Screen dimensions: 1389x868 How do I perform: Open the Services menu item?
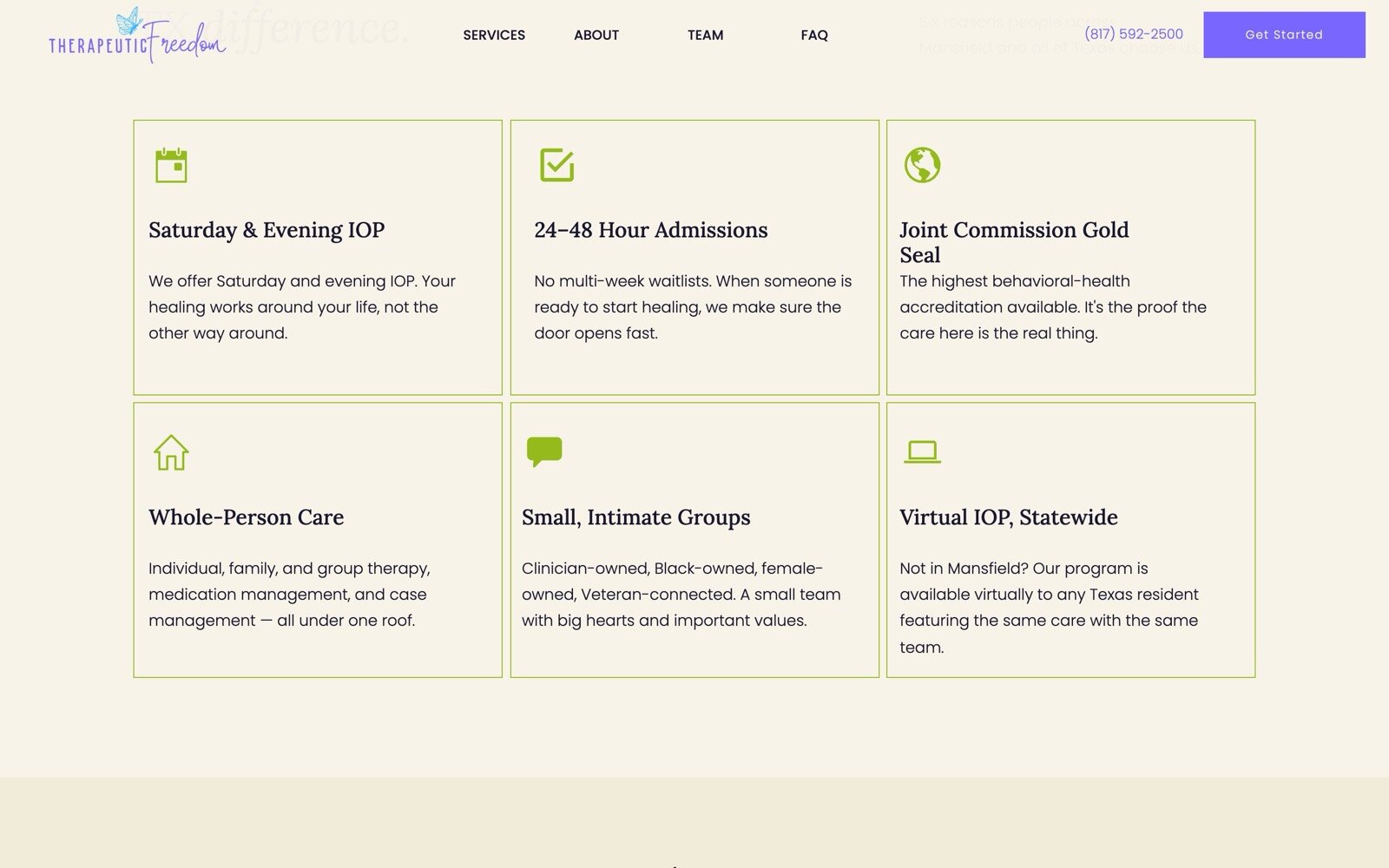click(x=494, y=35)
